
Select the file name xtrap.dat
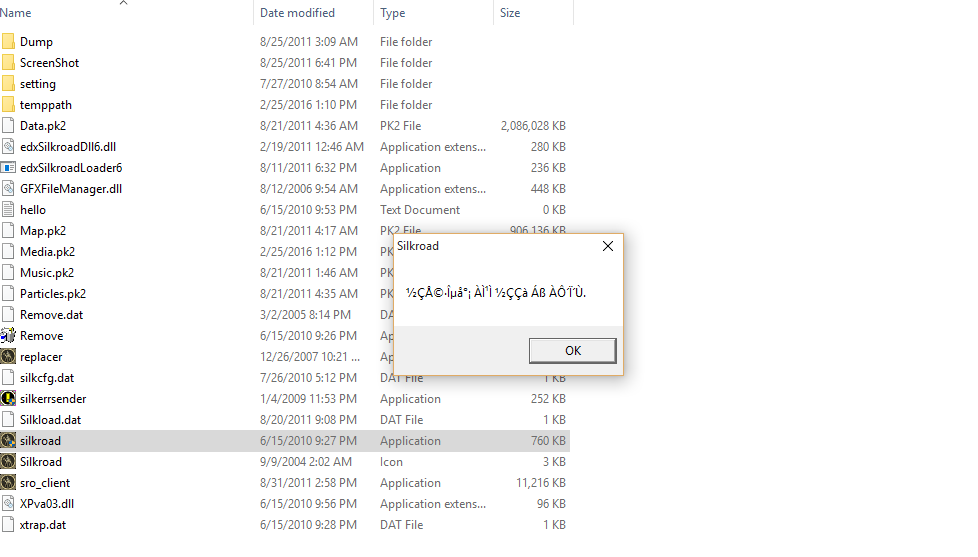coord(43,525)
